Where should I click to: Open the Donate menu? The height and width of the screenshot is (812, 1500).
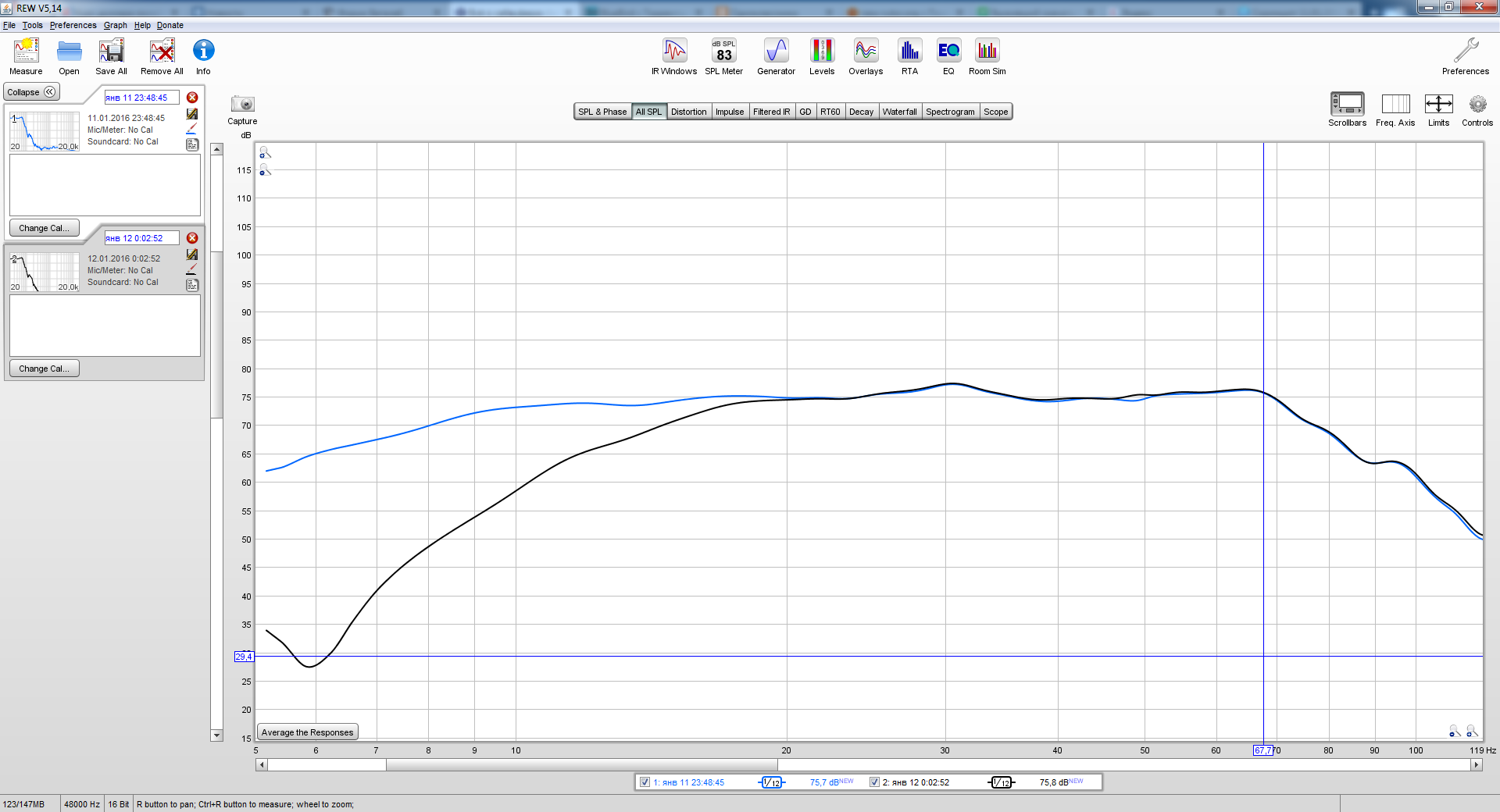click(170, 25)
